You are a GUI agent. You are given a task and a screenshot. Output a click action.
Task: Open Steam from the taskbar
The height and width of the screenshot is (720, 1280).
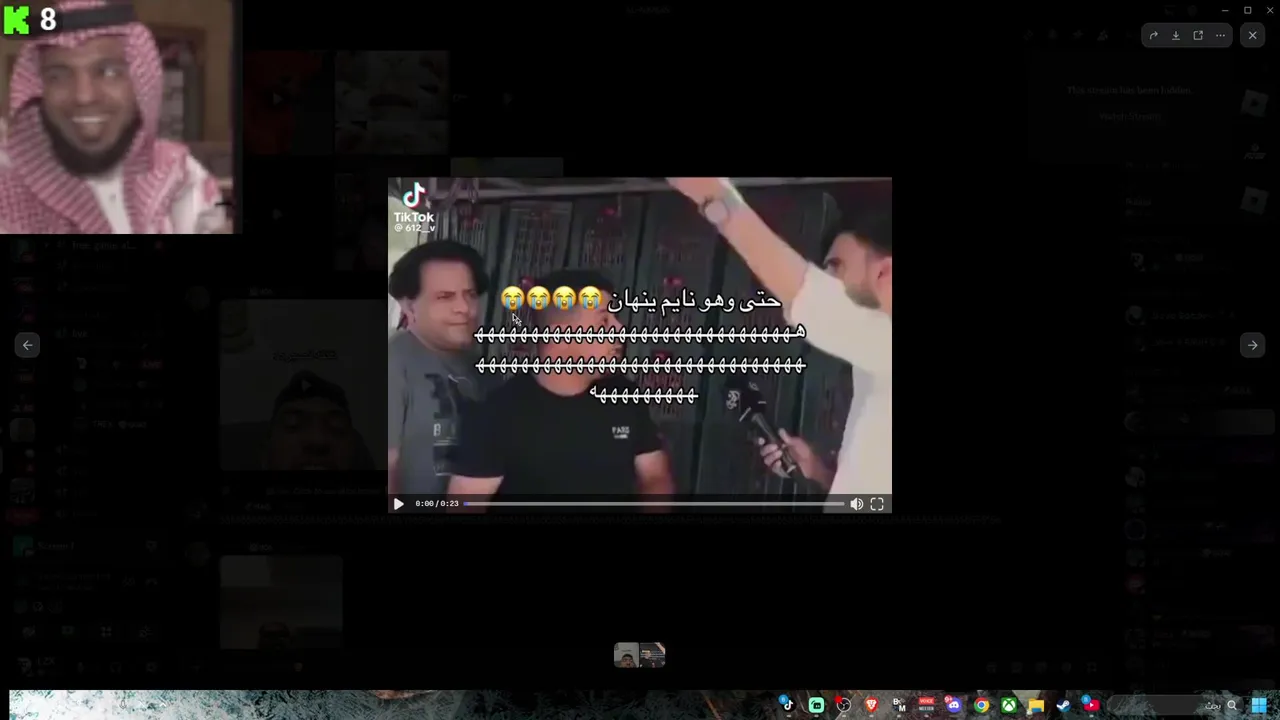point(1063,705)
